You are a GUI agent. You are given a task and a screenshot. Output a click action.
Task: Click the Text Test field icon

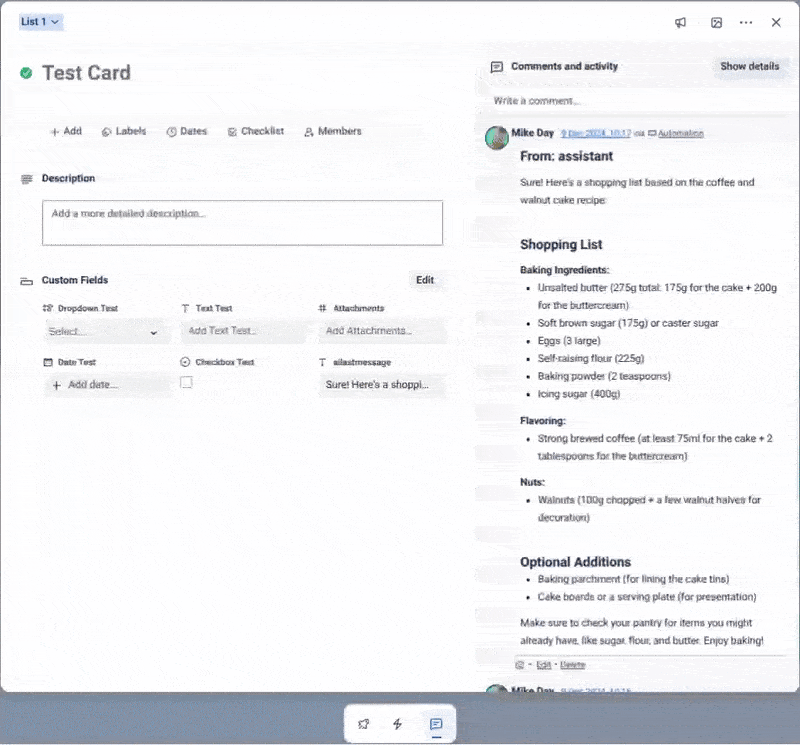(185, 308)
